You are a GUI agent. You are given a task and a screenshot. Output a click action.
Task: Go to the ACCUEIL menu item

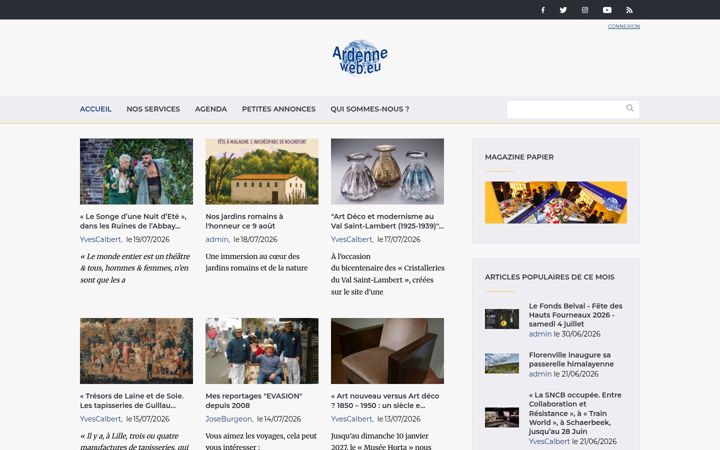pyautogui.click(x=96, y=109)
